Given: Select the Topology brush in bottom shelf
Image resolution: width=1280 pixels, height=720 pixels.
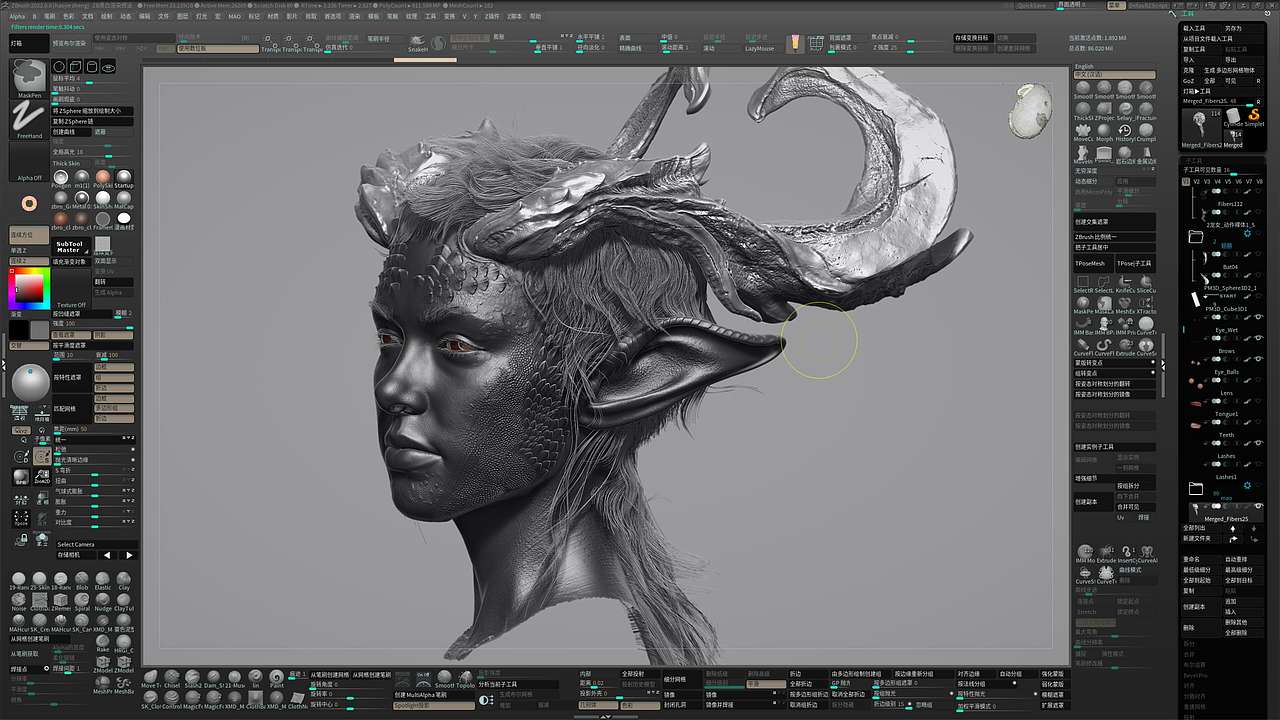Looking at the screenshot, I should 465,679.
